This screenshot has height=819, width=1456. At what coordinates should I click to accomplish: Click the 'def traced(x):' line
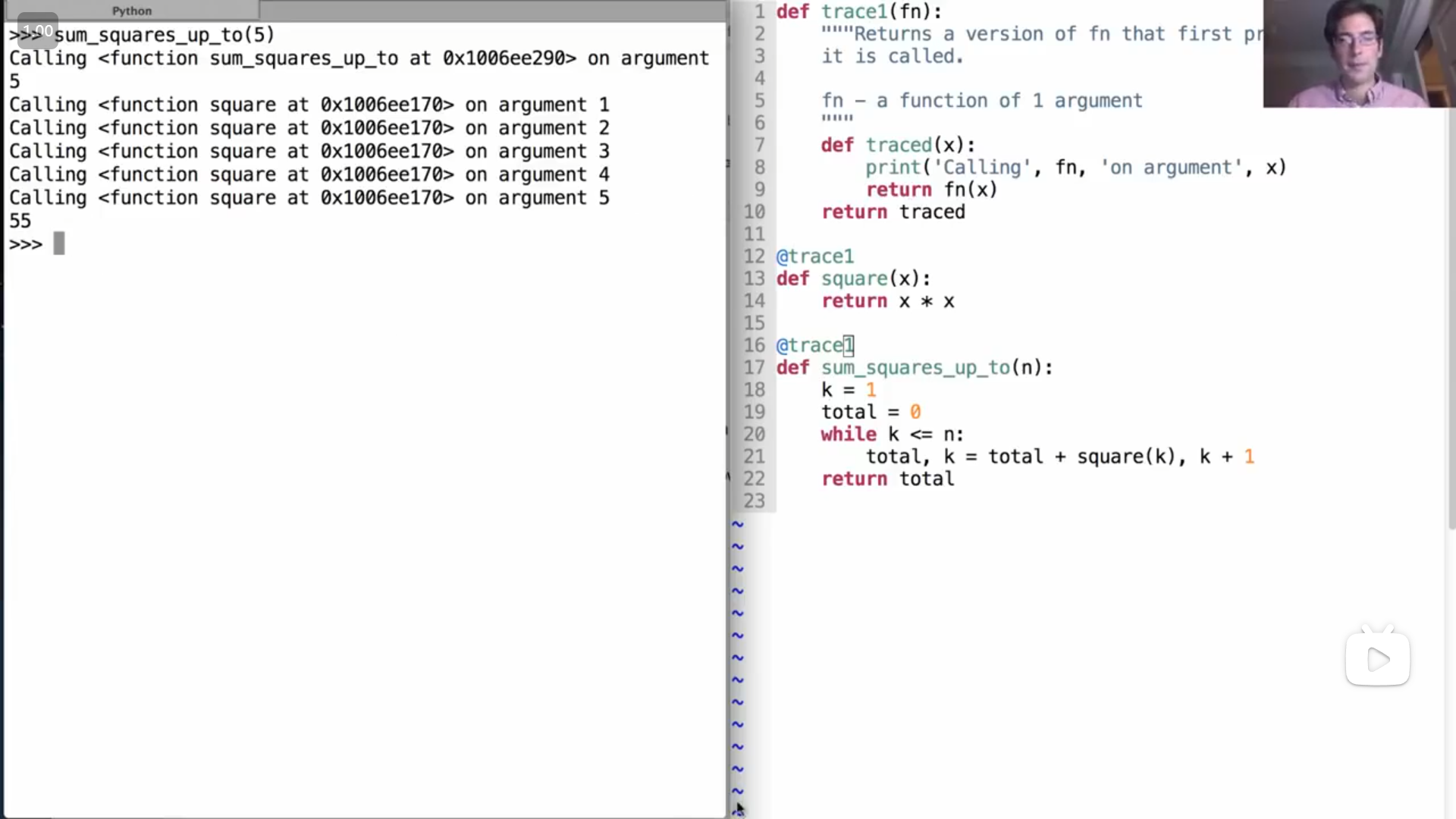[x=898, y=145]
